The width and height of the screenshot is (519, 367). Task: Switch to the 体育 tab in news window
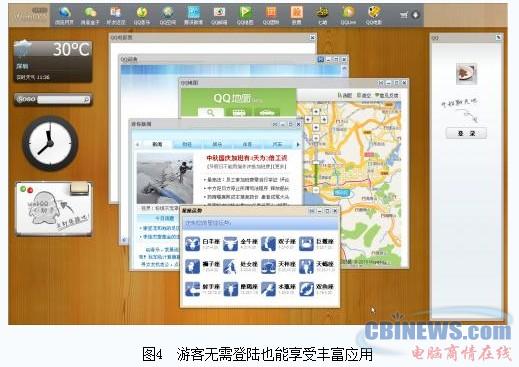247,144
